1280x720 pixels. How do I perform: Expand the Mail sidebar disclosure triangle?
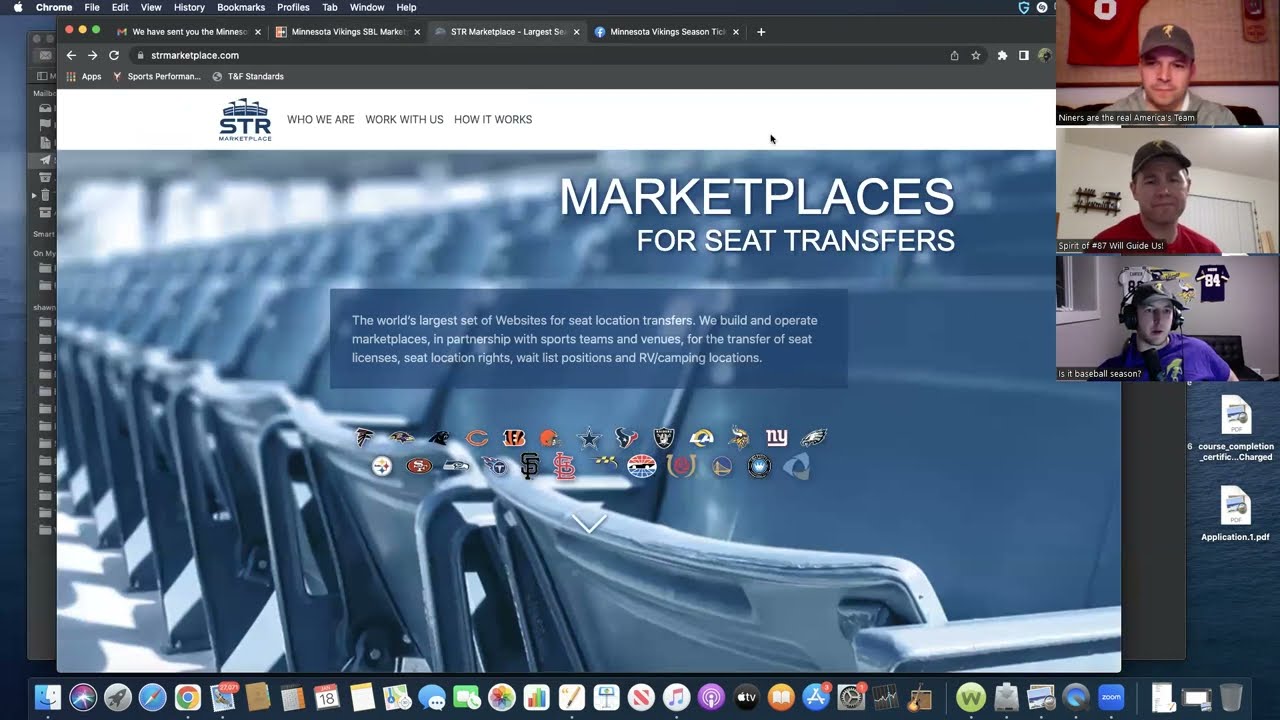[x=34, y=195]
